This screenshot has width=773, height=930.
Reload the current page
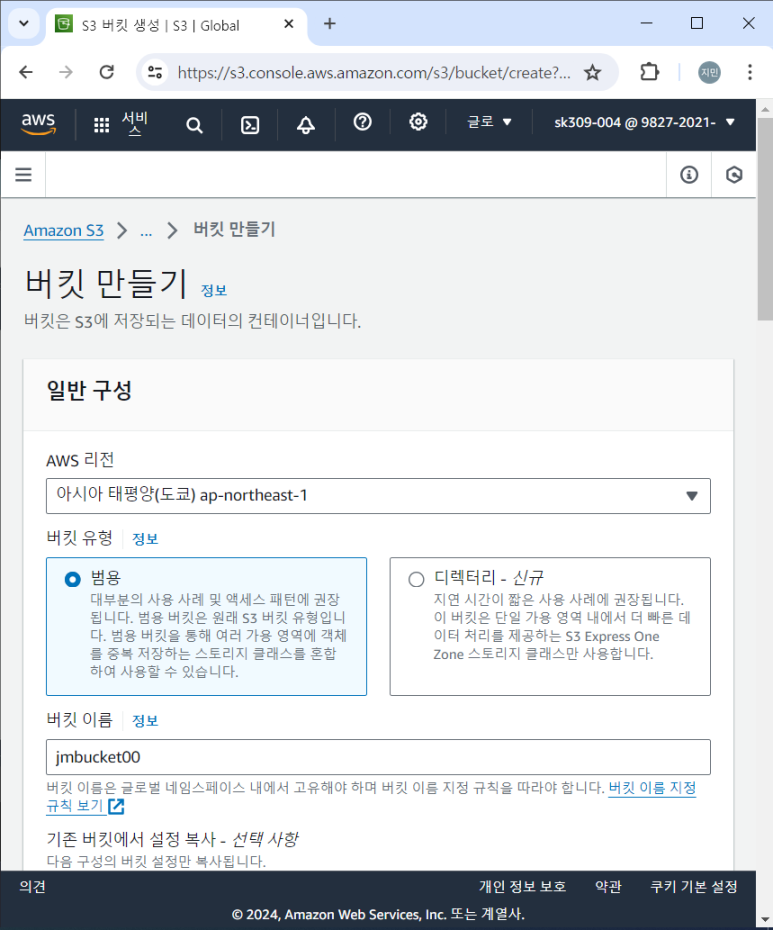107,72
